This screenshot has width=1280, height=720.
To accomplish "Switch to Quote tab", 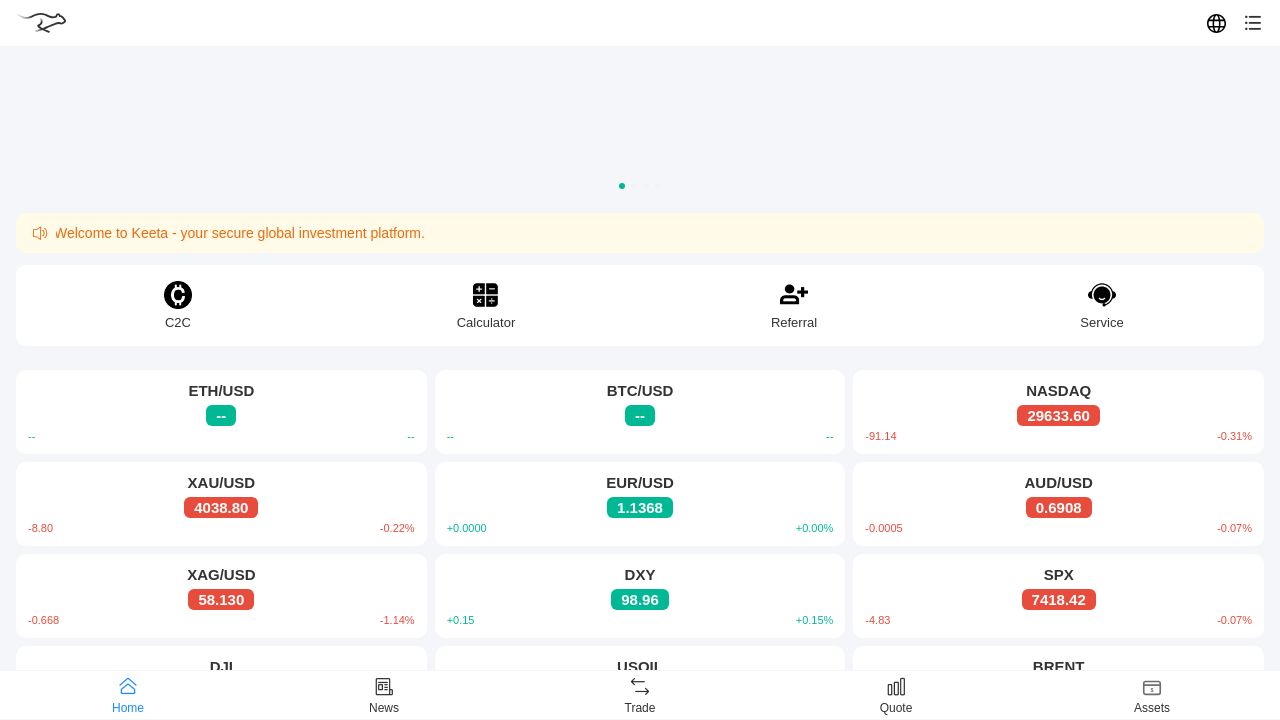I will (896, 695).
